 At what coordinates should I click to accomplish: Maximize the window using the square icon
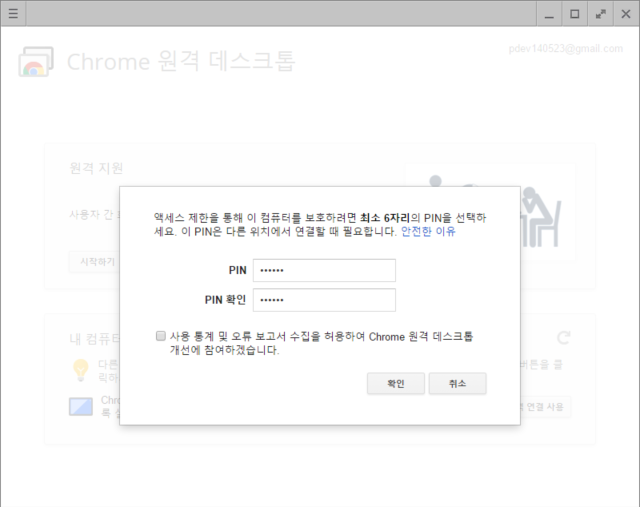coord(575,14)
